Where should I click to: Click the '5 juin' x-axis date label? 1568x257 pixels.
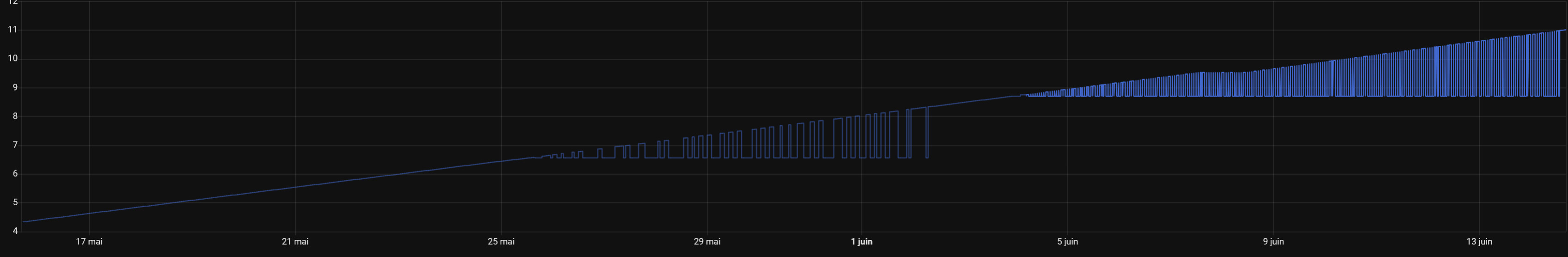pos(1067,242)
